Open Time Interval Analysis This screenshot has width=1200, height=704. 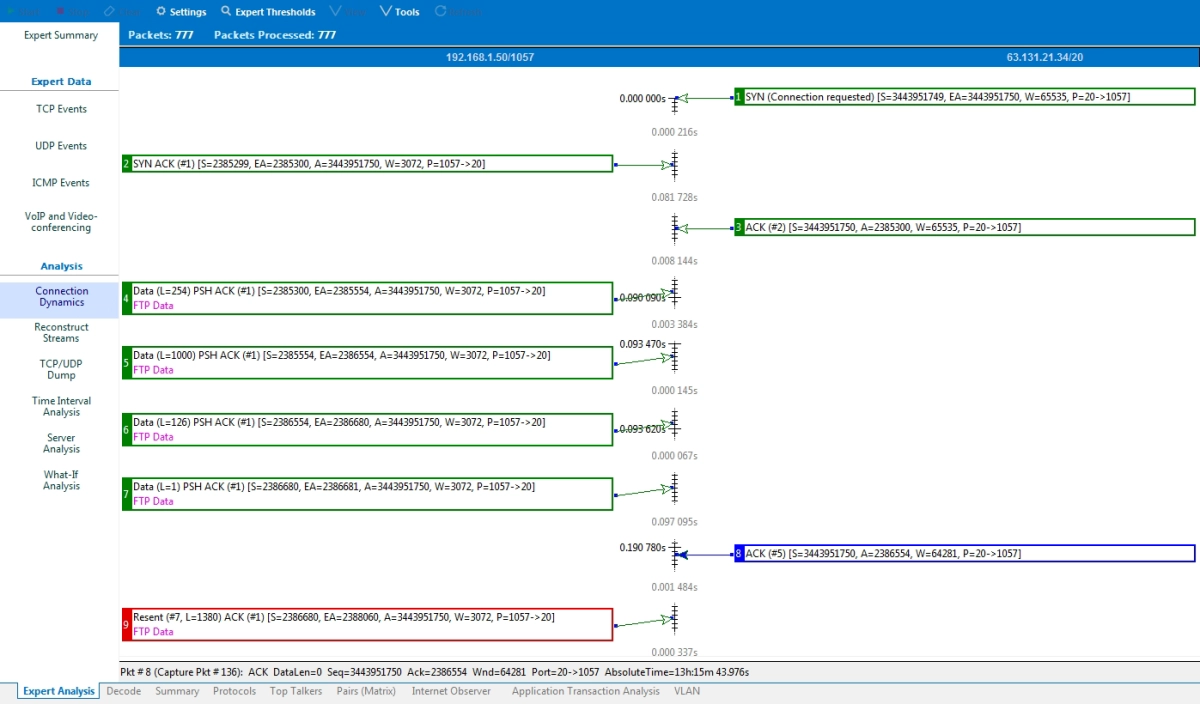click(61, 406)
